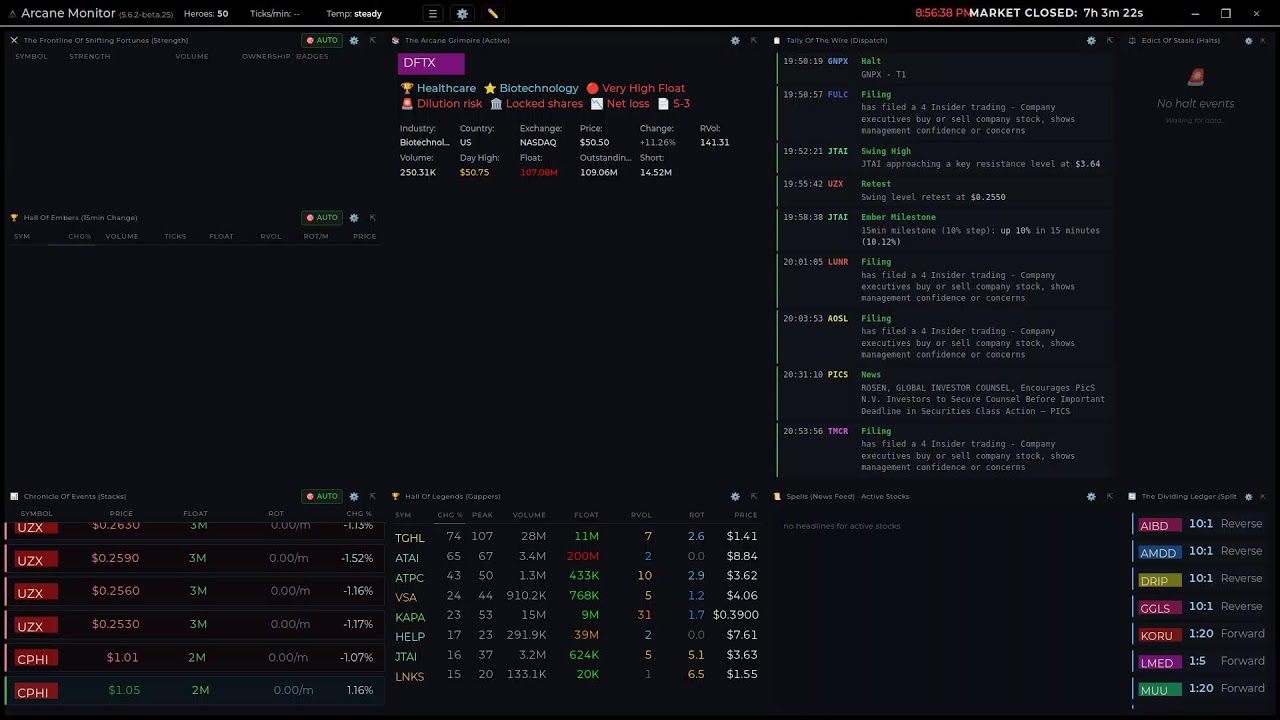Click the trophy icon of Hall Of Embers title
1280x720 pixels.
tap(14, 217)
